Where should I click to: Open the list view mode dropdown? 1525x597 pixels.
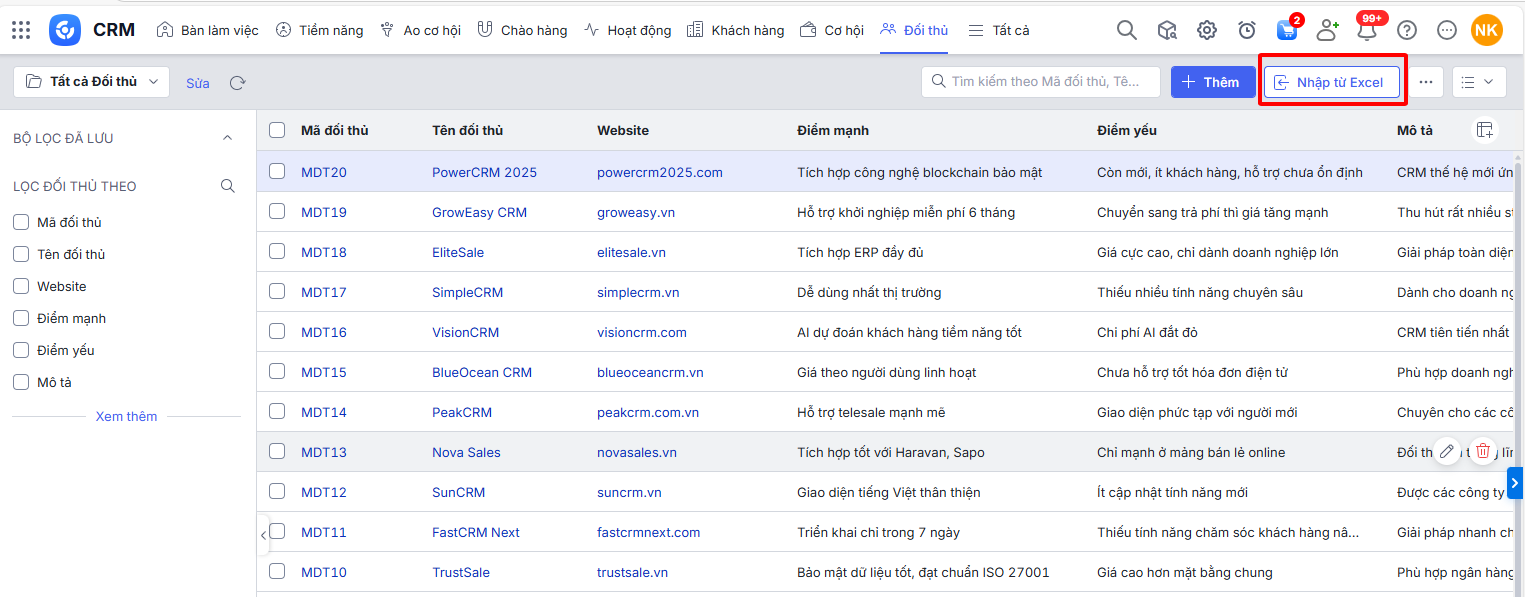pyautogui.click(x=1478, y=82)
